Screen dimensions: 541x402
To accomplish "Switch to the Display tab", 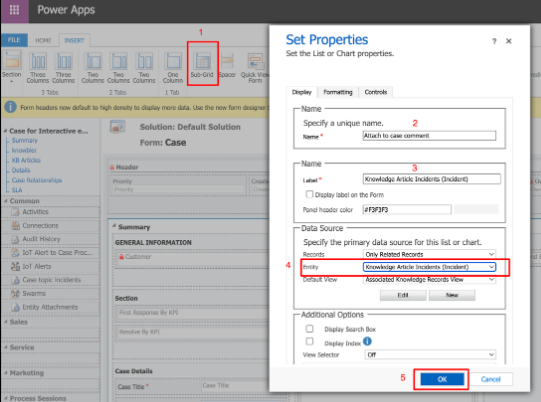I will (302, 92).
